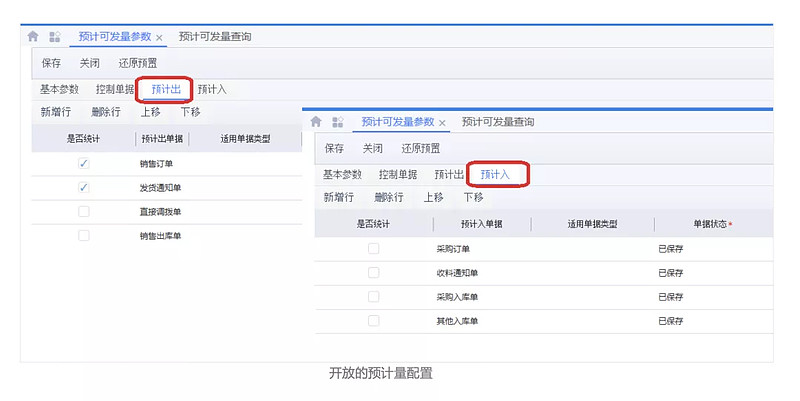Viewport: 800px width, 401px height.
Task: Click 关闭 in the back window
Action: coord(89,63)
